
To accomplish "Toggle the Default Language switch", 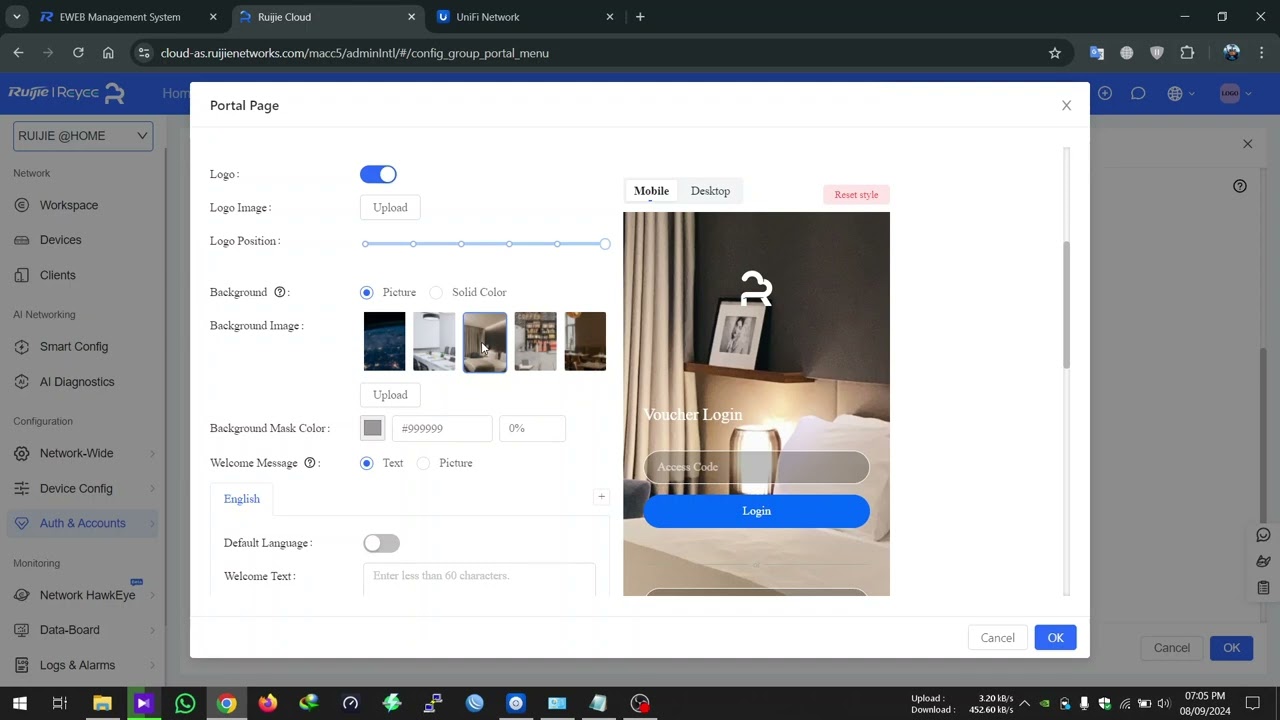I will [381, 543].
